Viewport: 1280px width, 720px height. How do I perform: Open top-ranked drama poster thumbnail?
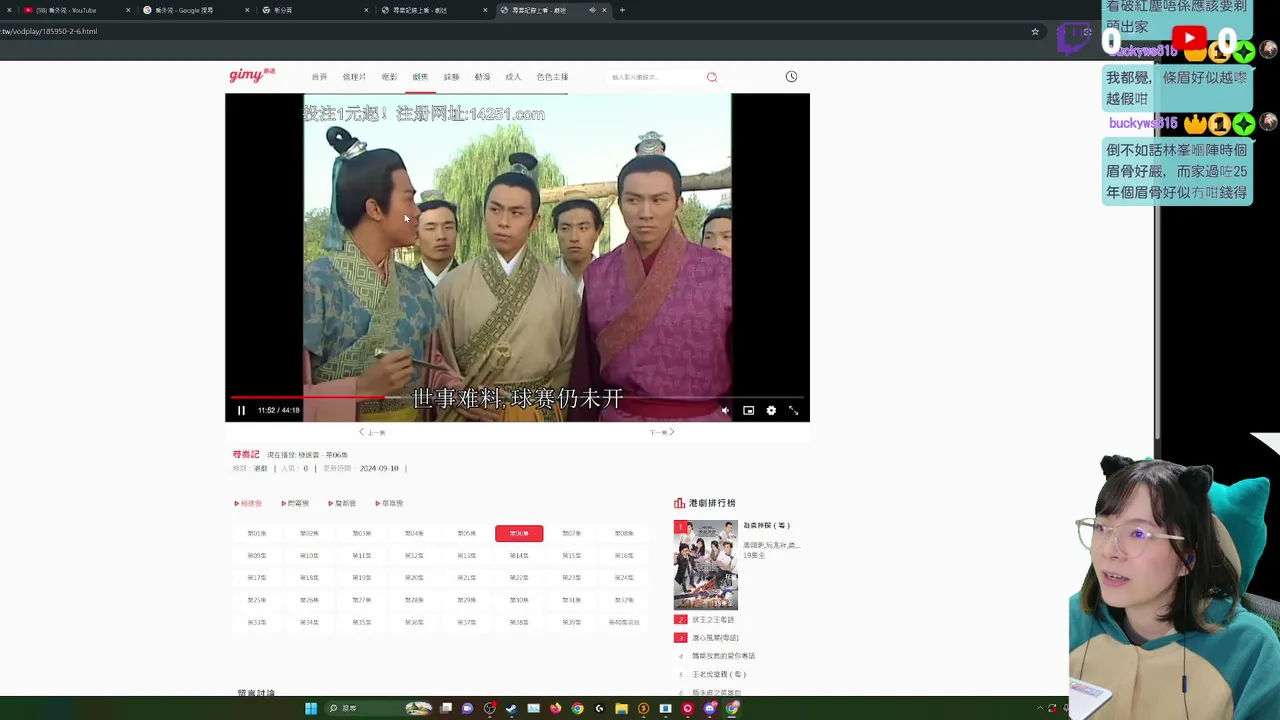click(706, 565)
